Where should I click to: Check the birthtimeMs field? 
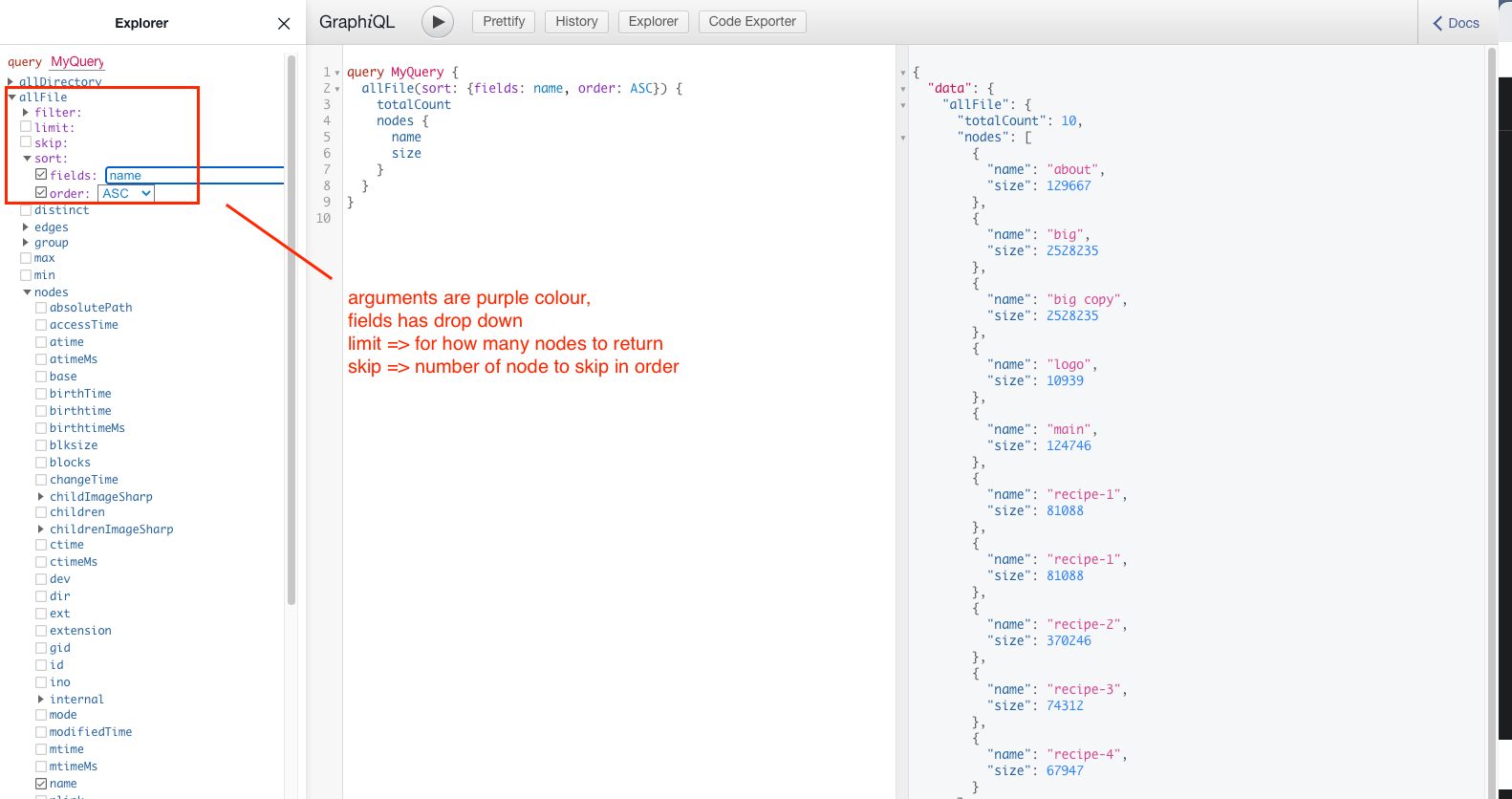(41, 428)
